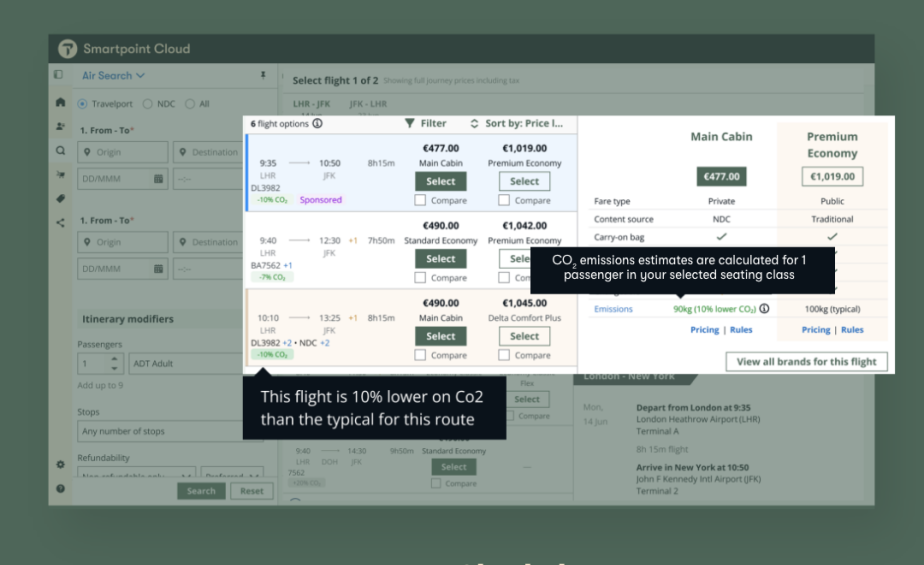Open Pricing link under Premium Economy column
This screenshot has width=924, height=565.
click(816, 330)
